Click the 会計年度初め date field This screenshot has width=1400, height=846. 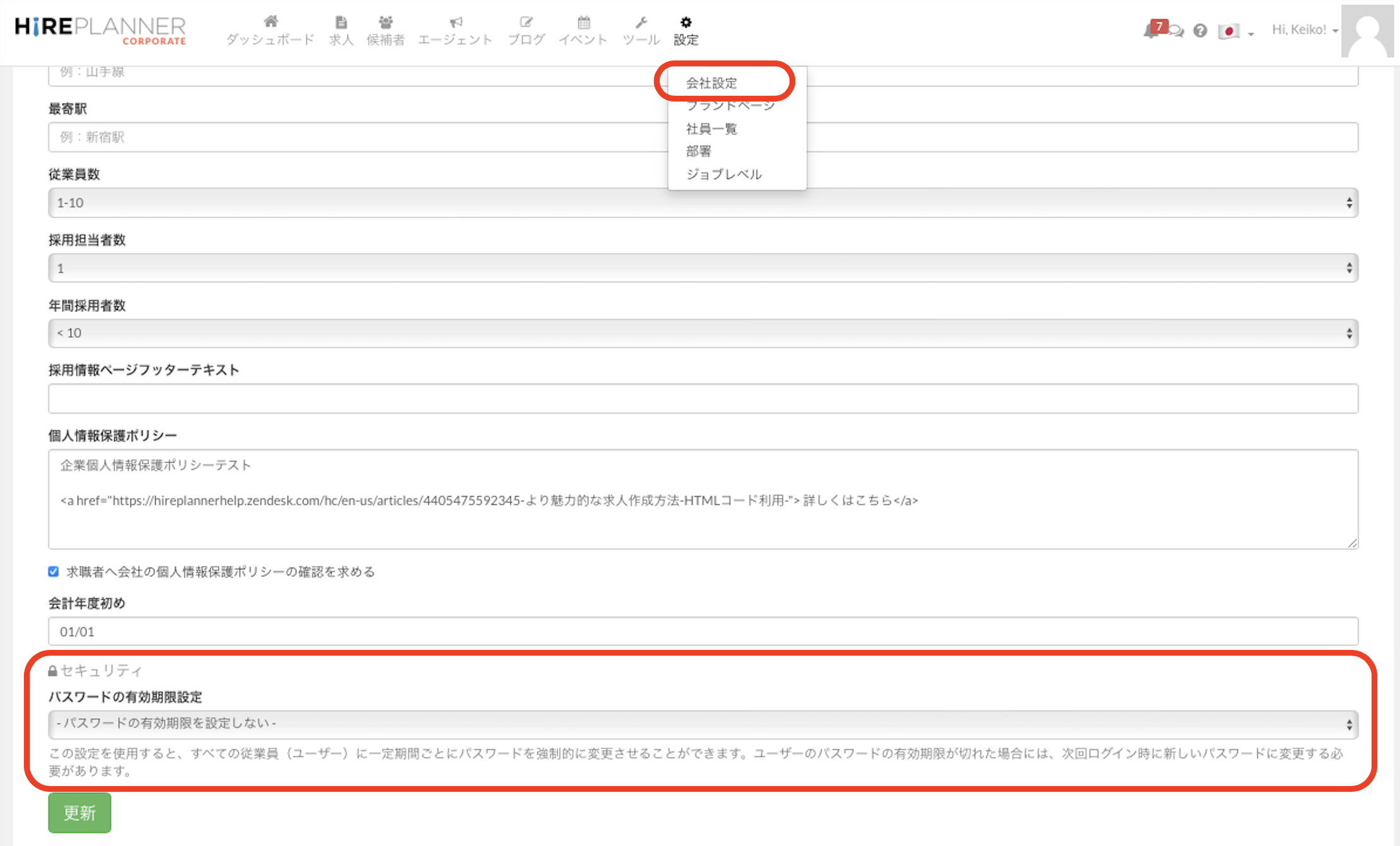point(703,631)
